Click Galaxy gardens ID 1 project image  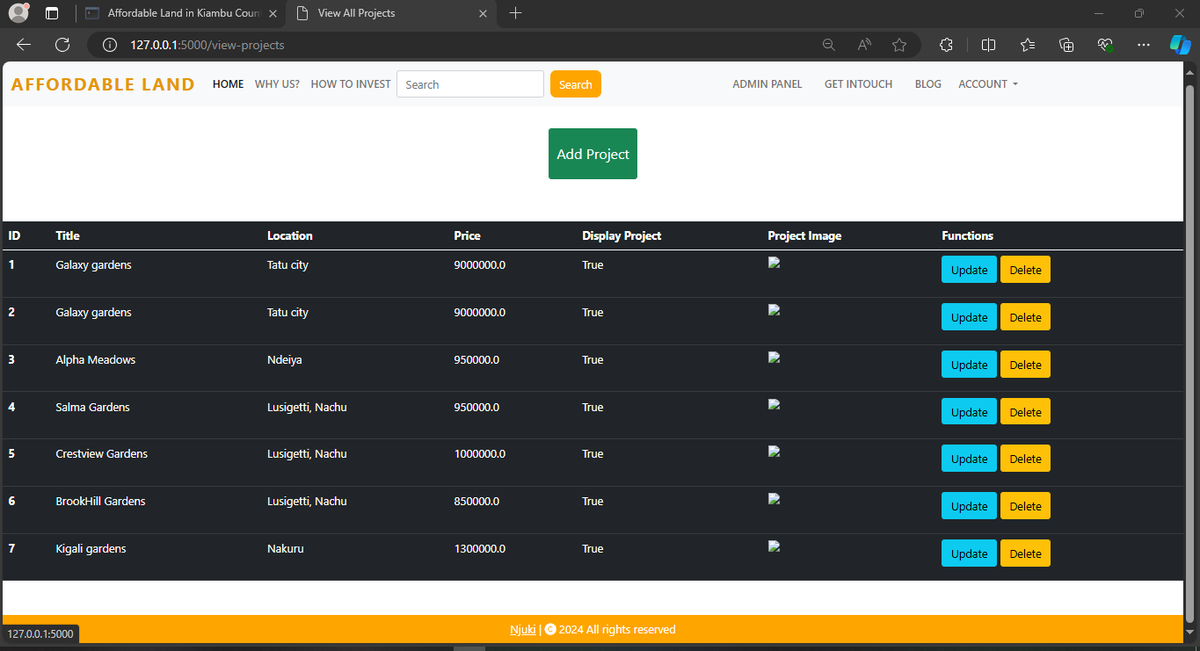coord(773,264)
